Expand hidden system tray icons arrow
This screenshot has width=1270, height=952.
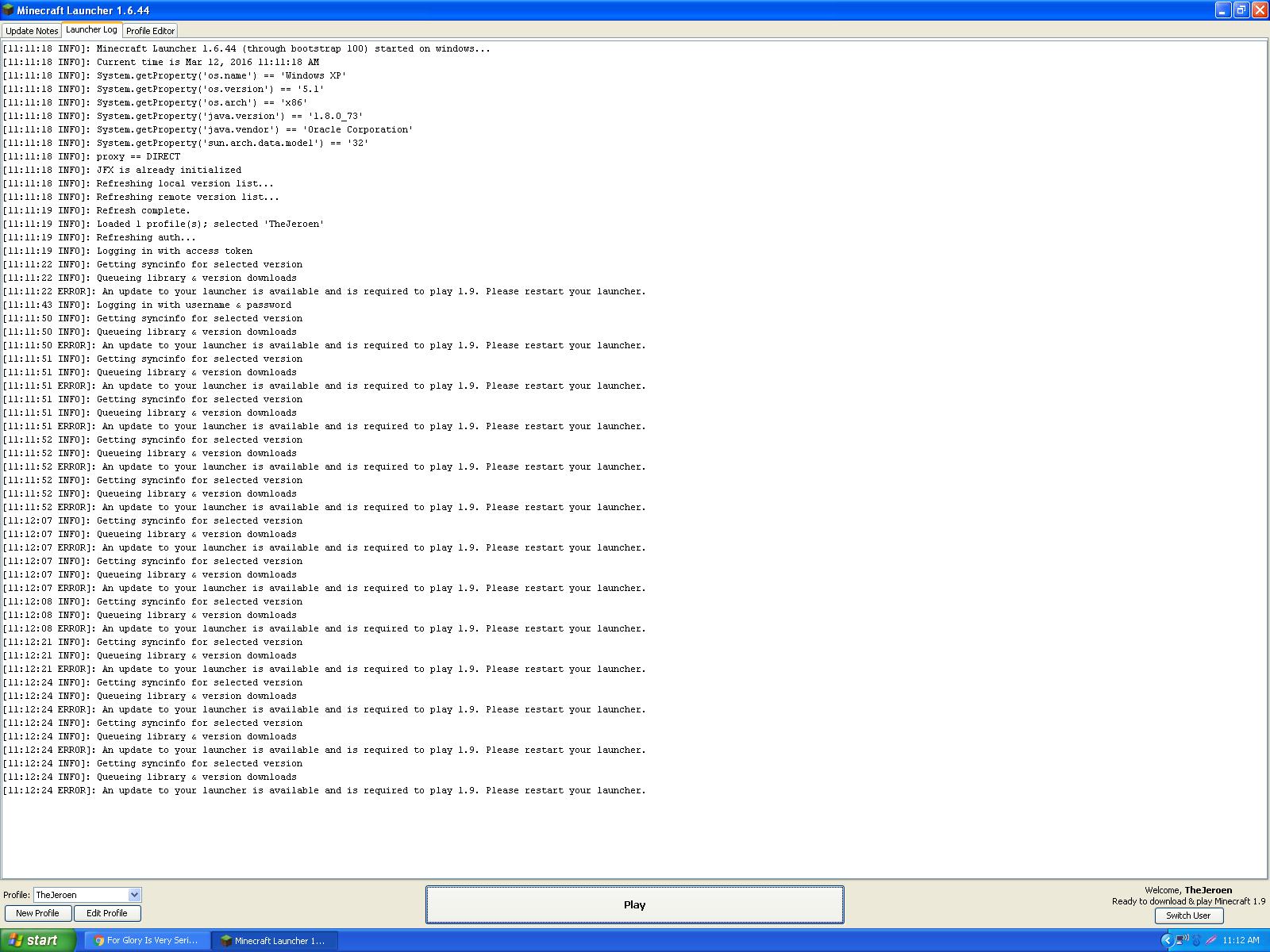[x=1166, y=940]
